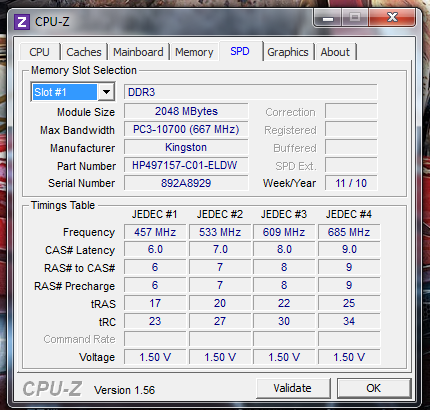
Task: Click JEDEC #2 frequency 533 MHz
Action: click(220, 232)
